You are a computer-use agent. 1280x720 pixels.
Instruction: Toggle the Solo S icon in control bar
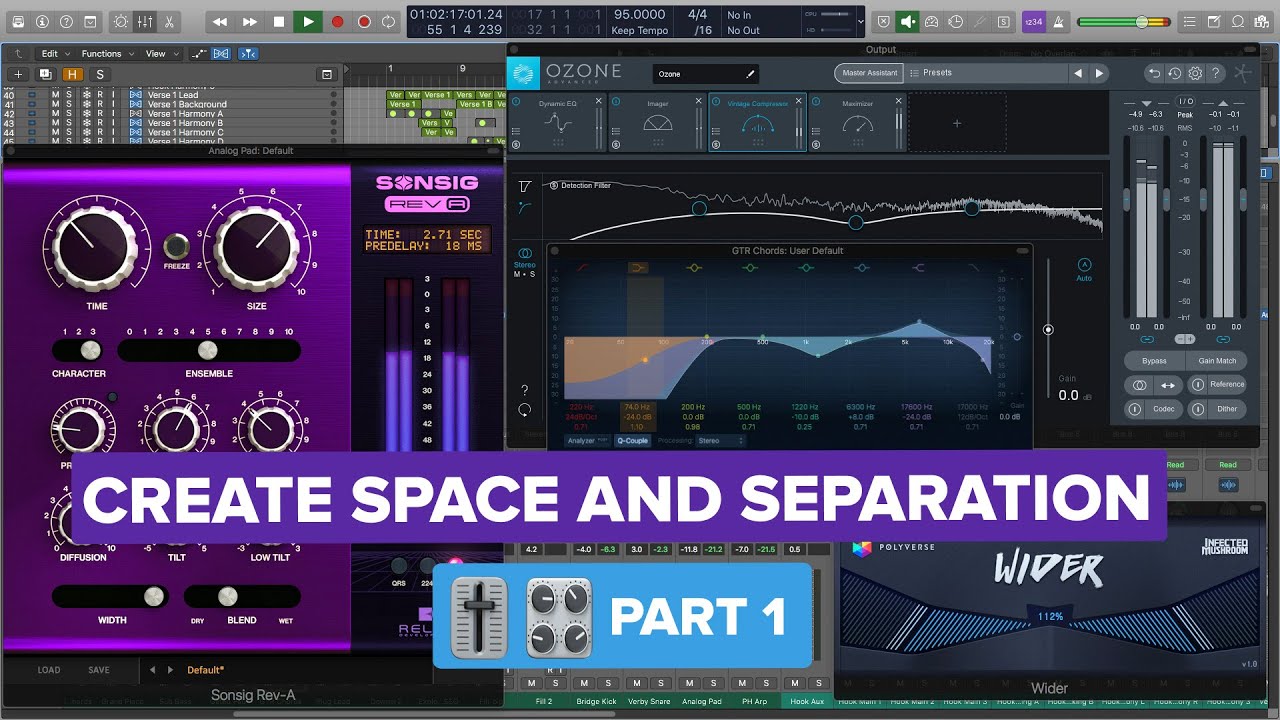pos(1003,21)
